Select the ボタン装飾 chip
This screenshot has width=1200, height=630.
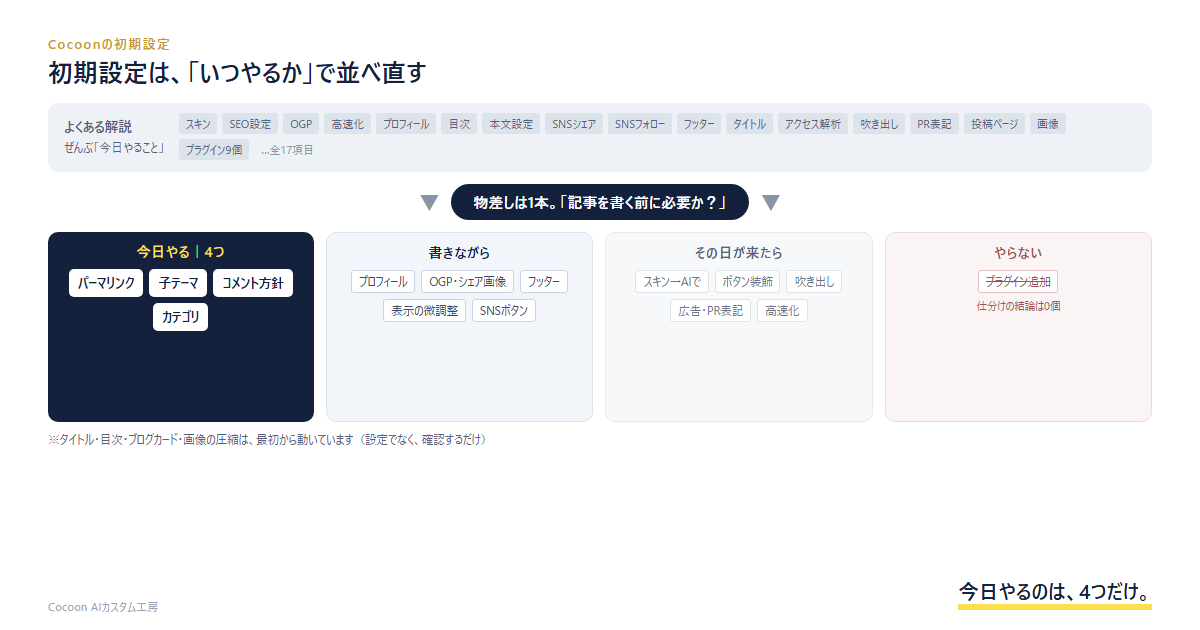pos(748,282)
